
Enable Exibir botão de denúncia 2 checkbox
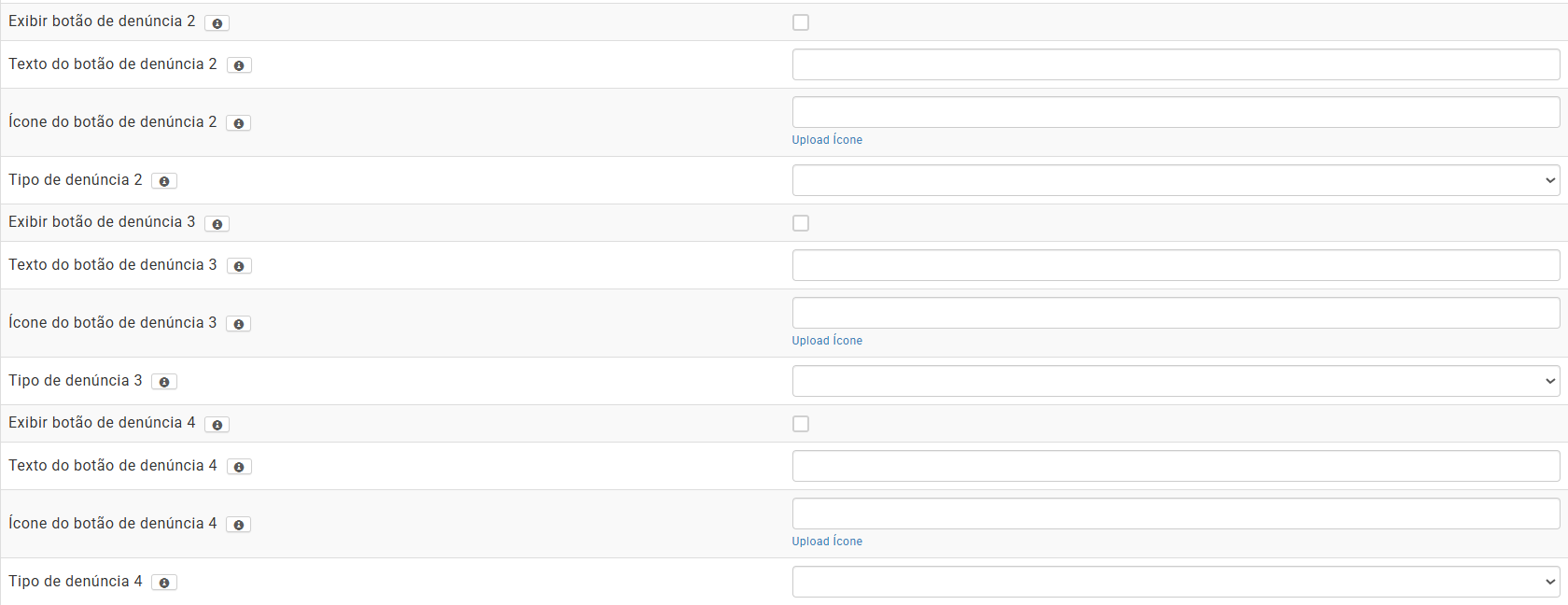[x=801, y=22]
